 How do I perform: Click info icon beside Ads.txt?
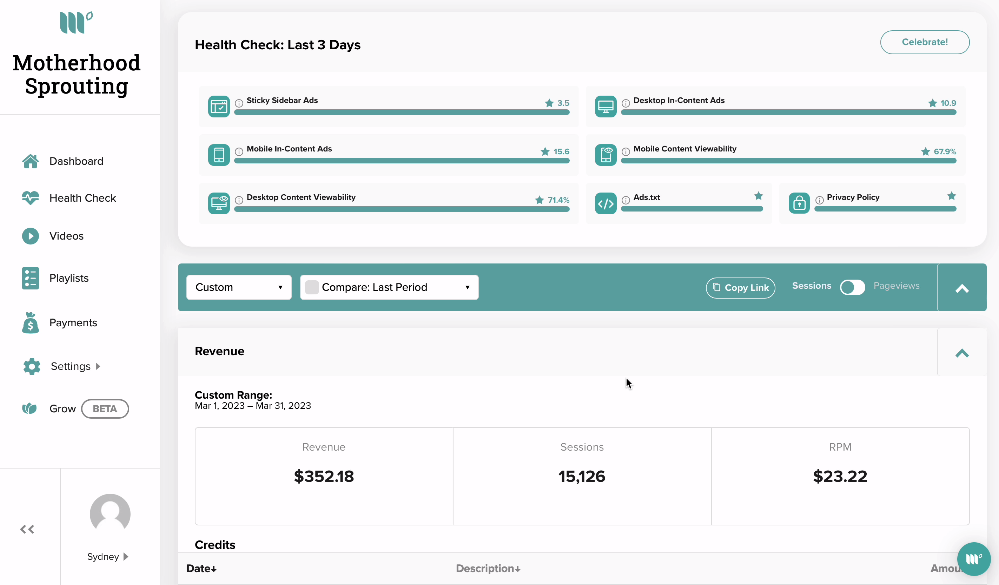(626, 200)
